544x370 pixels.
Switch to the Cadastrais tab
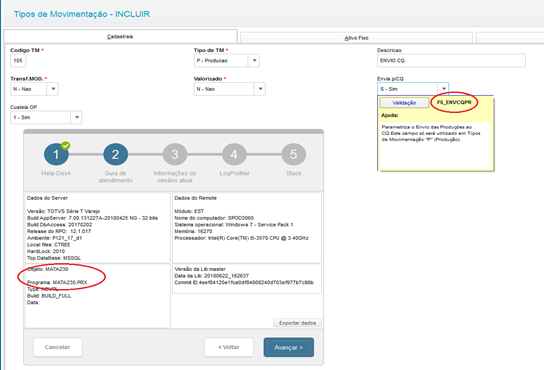(x=120, y=36)
